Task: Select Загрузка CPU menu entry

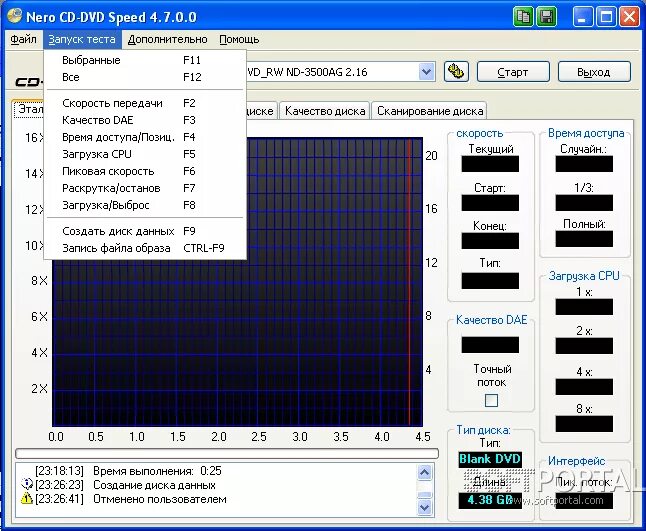Action: coord(145,154)
